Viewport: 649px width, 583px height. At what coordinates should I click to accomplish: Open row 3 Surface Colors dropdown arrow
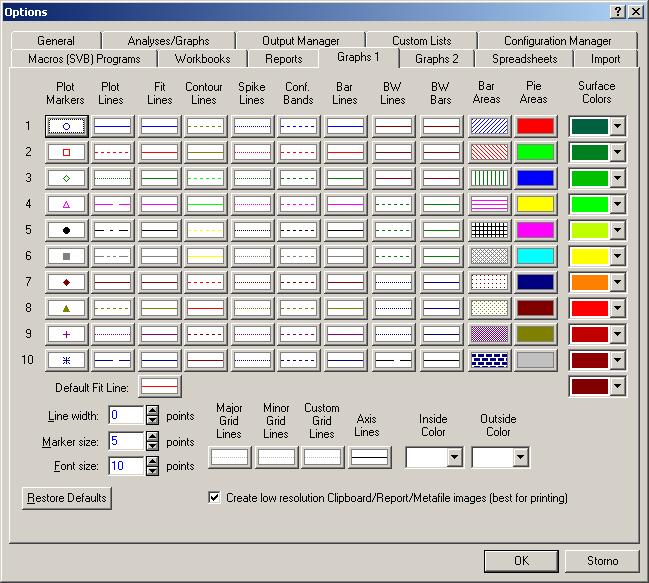click(618, 178)
